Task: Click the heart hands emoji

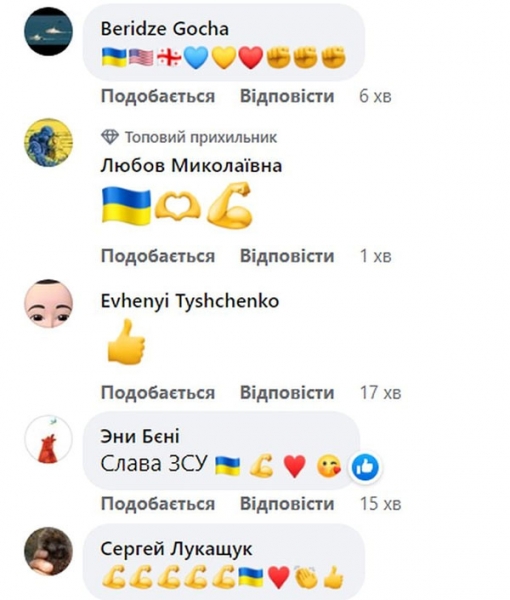Action: coord(178,206)
